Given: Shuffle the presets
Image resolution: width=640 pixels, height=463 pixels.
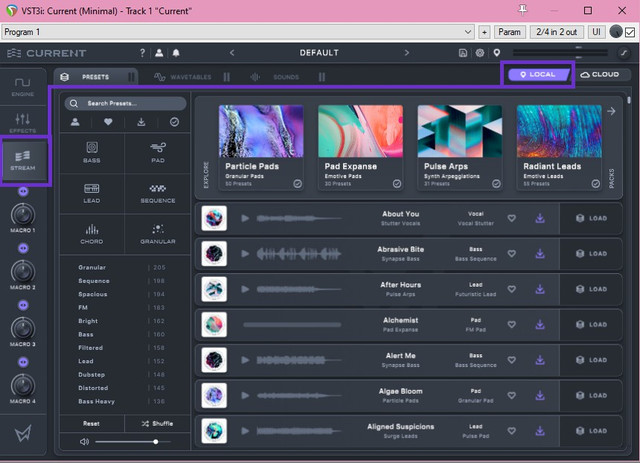Looking at the screenshot, I should click(x=158, y=424).
